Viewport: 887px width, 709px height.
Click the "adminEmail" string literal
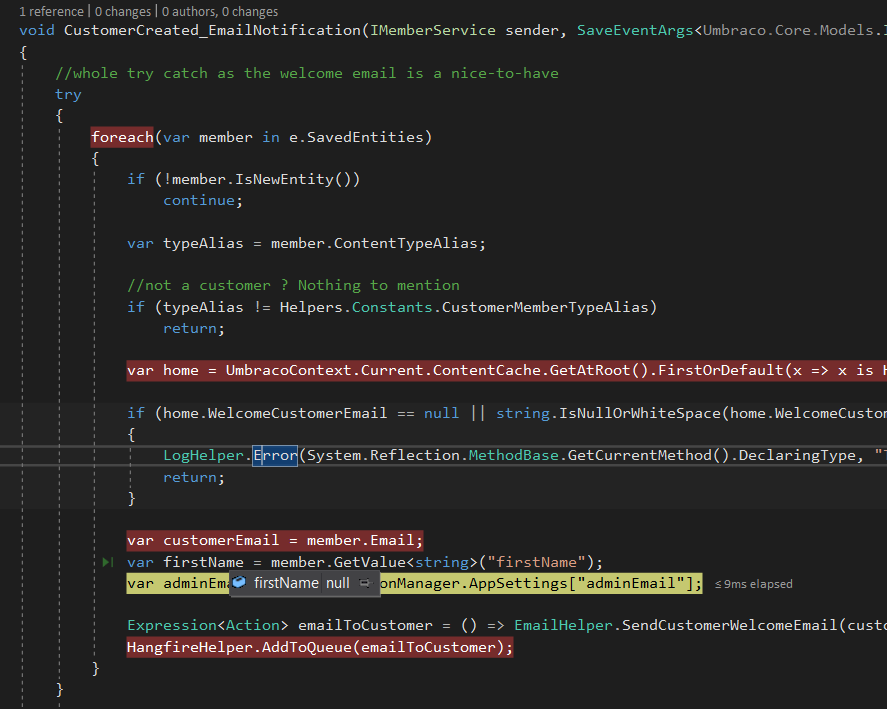click(631, 583)
